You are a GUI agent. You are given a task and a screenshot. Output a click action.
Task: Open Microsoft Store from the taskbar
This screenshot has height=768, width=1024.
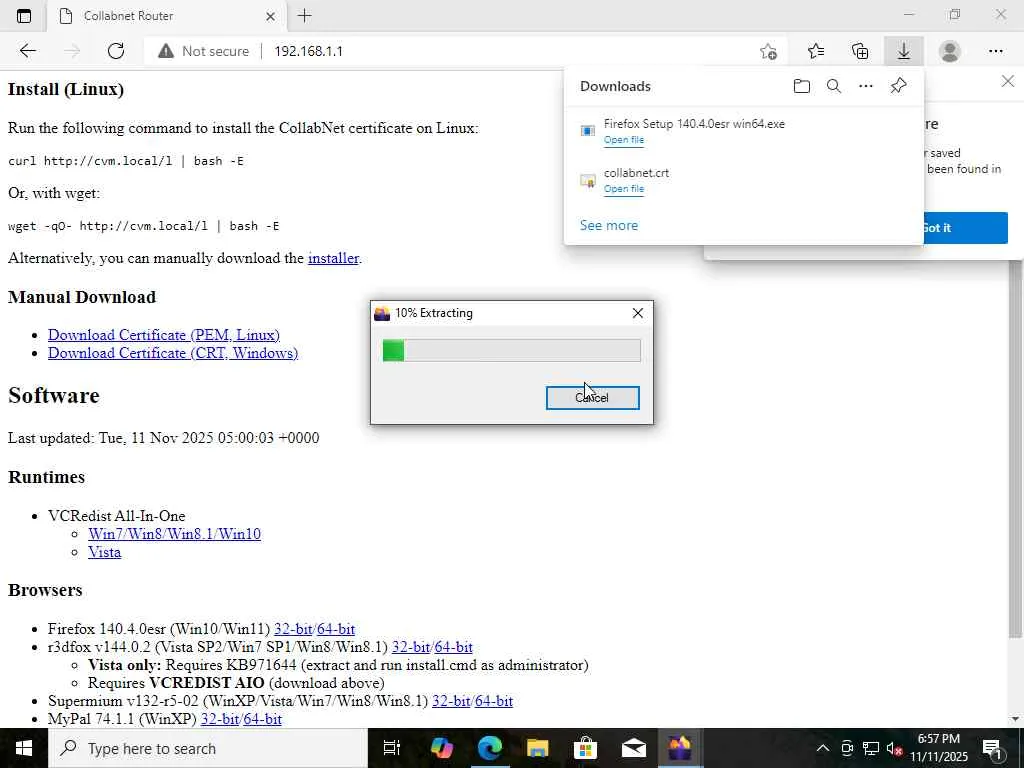[x=586, y=748]
